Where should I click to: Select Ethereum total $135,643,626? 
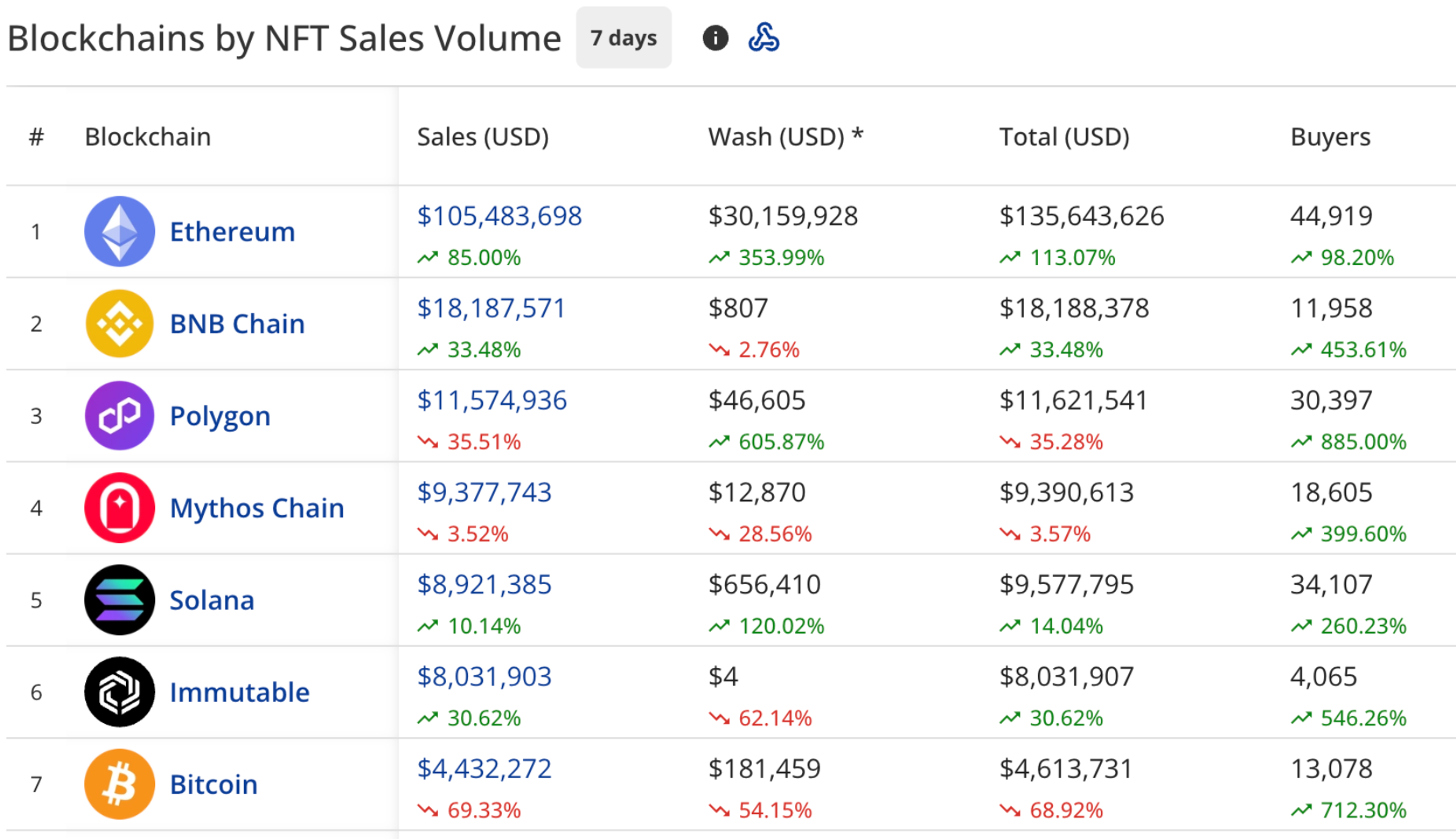[x=1081, y=216]
